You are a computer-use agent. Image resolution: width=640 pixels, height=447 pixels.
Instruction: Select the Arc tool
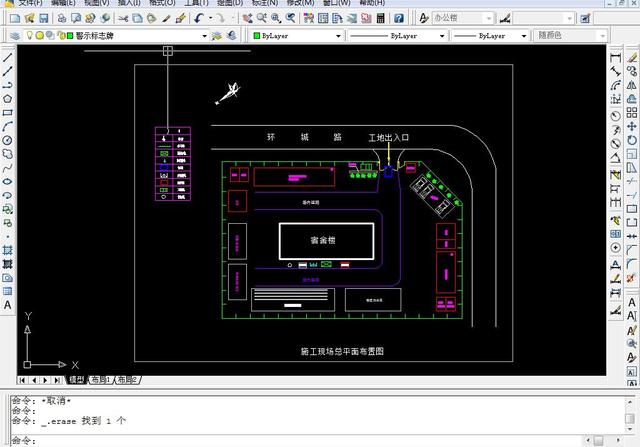point(7,127)
